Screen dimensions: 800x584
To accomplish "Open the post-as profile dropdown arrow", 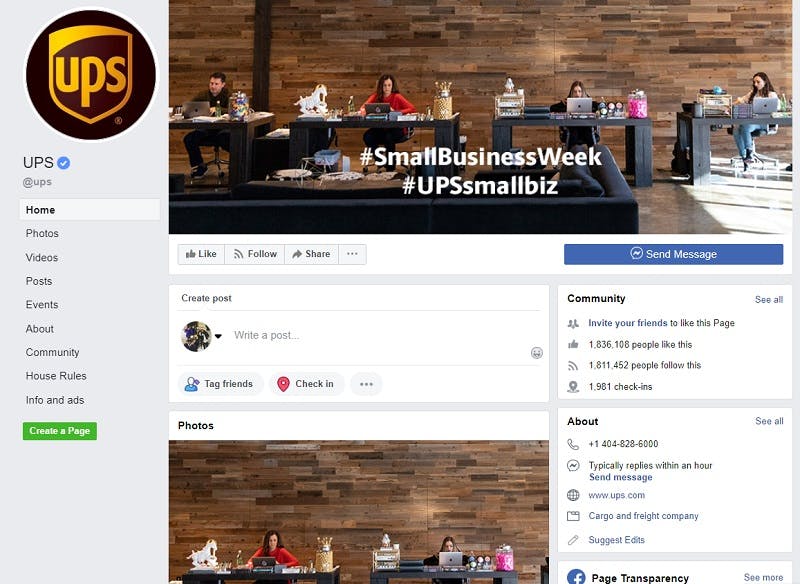I will tap(218, 336).
